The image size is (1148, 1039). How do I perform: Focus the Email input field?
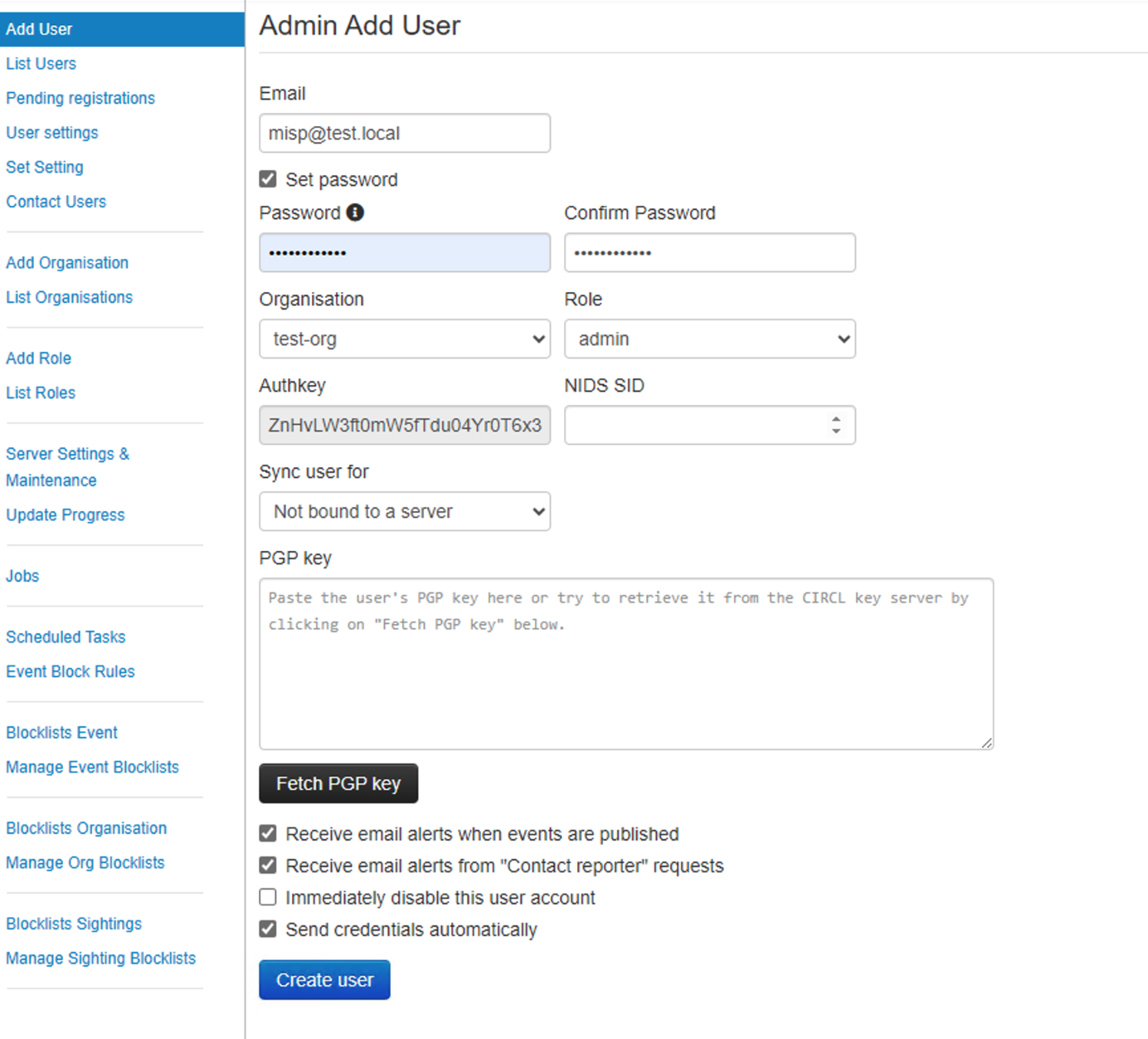[405, 133]
